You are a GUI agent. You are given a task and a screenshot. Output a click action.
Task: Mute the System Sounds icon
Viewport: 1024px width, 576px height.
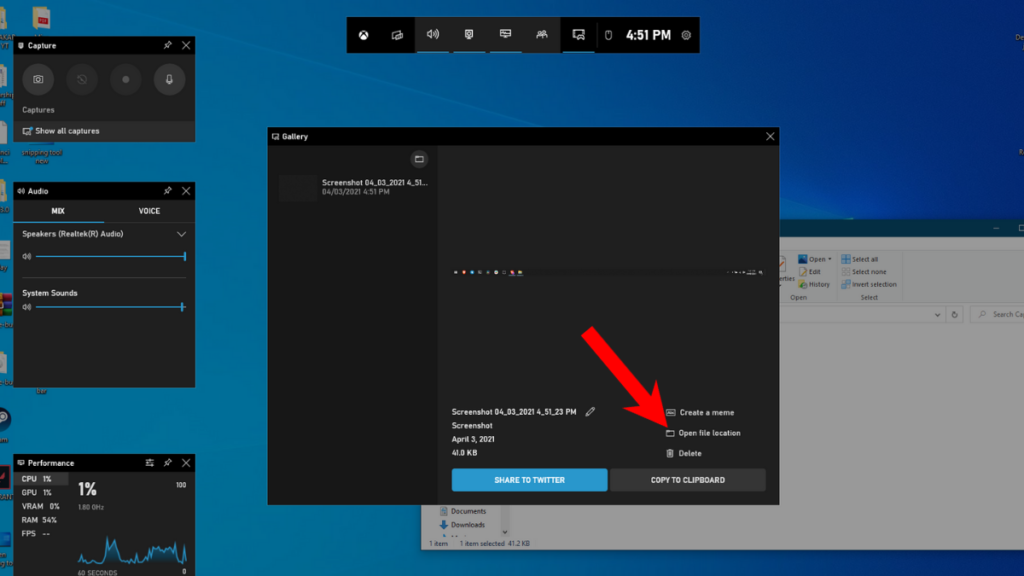(27, 307)
